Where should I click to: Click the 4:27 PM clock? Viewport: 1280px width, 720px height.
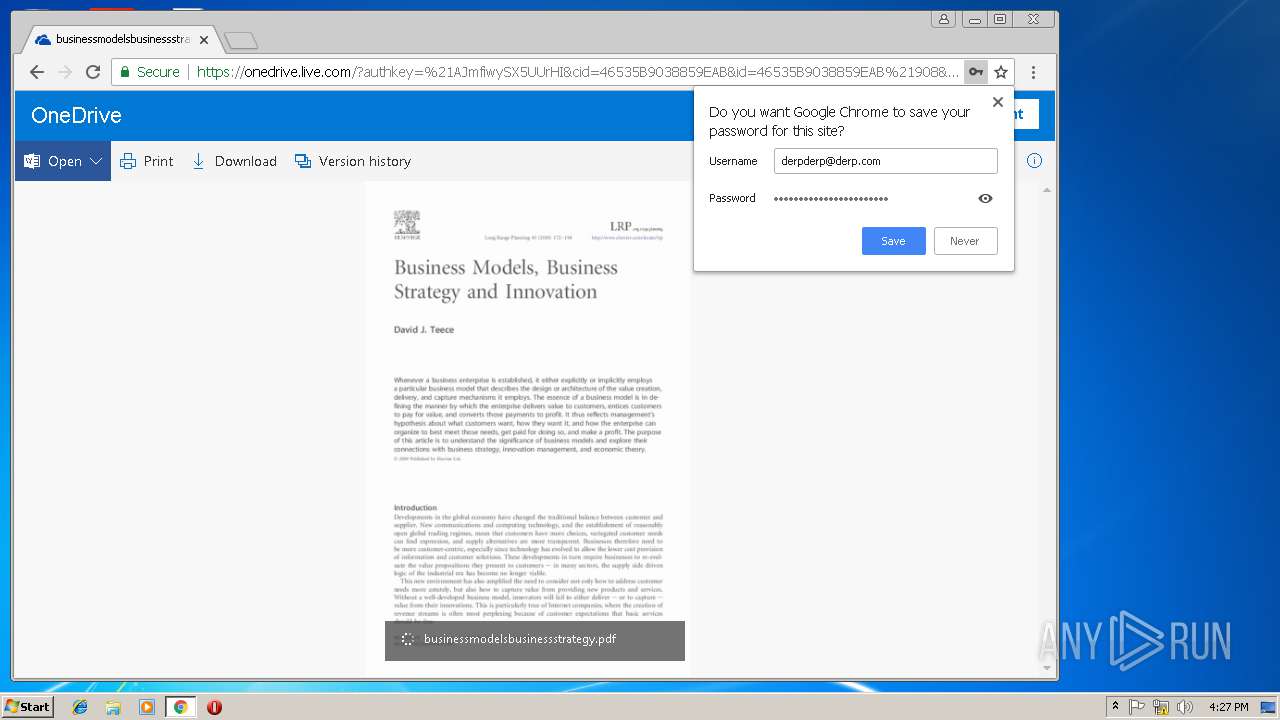tap(1229, 707)
